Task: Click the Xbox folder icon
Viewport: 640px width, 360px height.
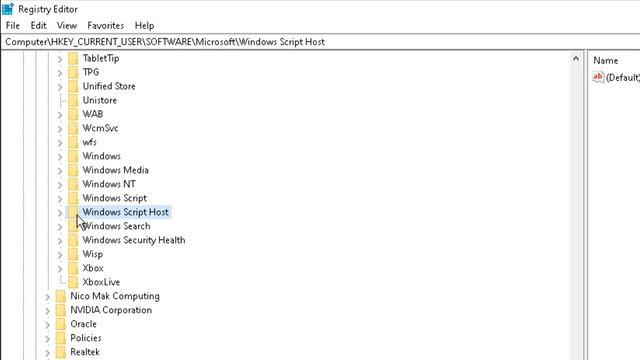Action: 73,268
